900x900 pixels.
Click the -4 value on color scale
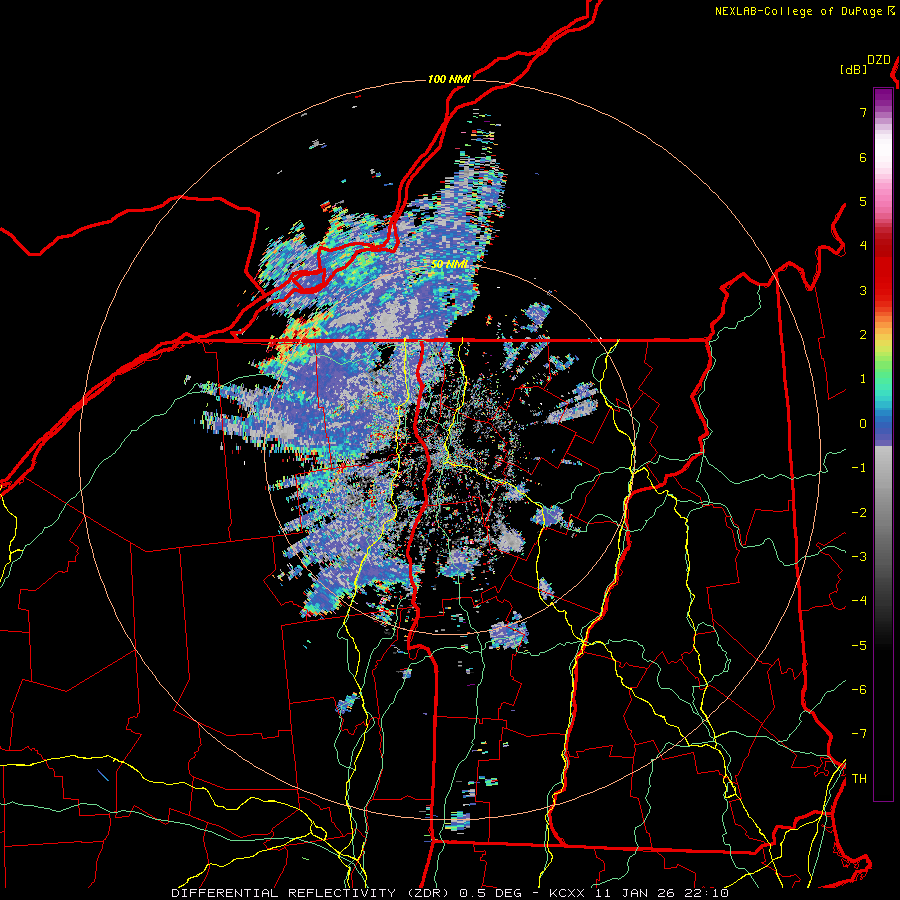tap(859, 601)
